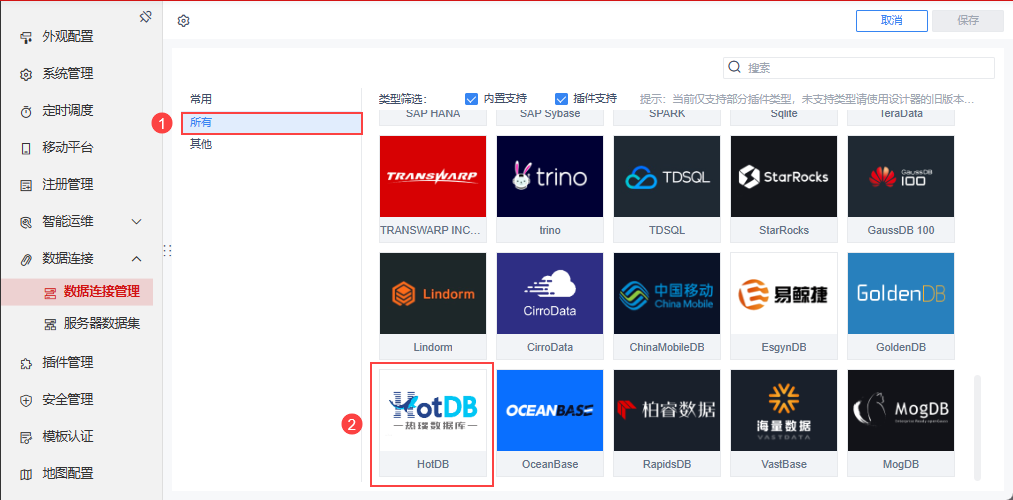The image size is (1013, 500).
Task: Click the 地图配置 map icon
Action: [26, 474]
